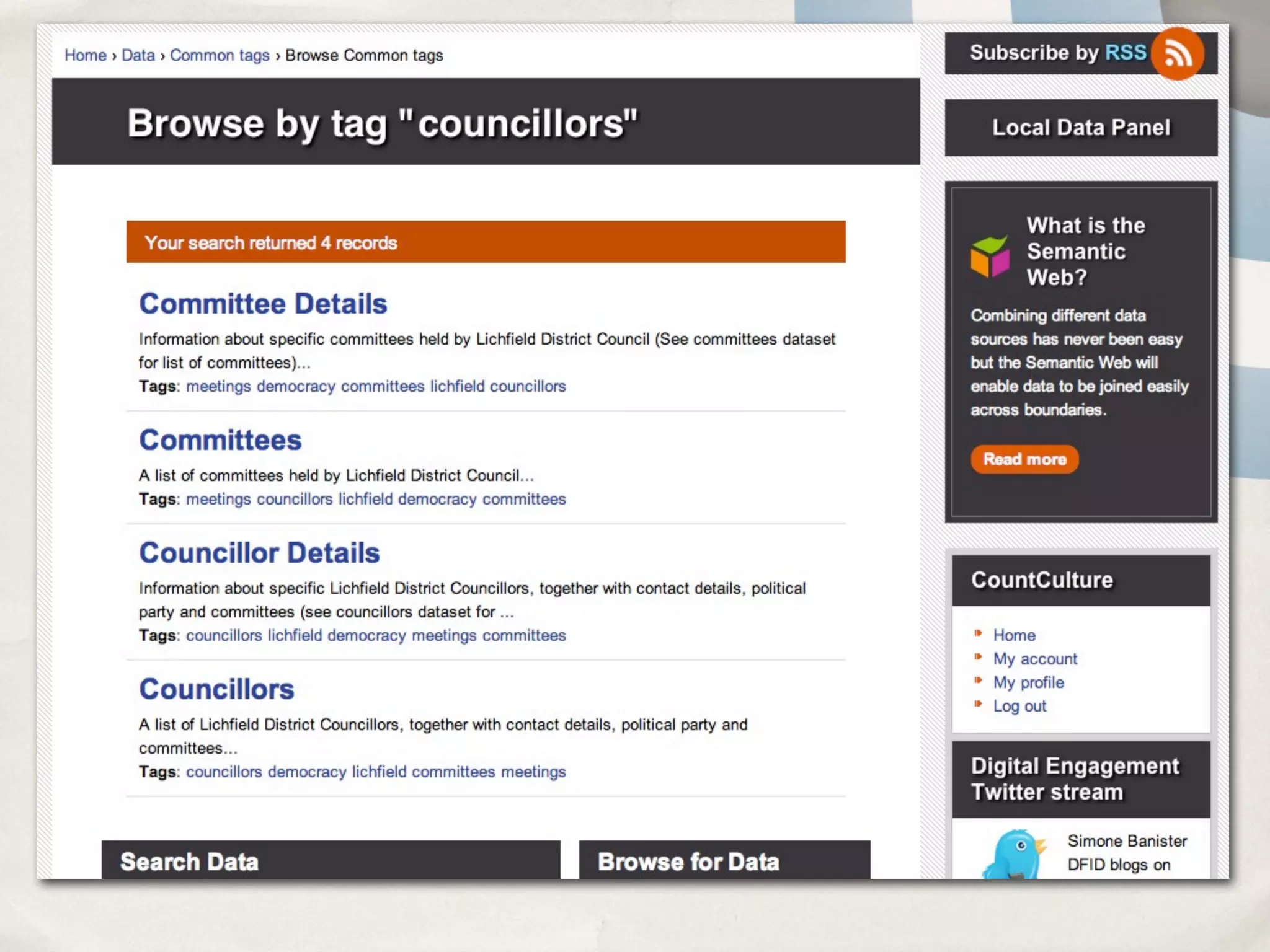1270x952 pixels.
Task: Open the Common tags breadcrumb
Action: coord(220,55)
